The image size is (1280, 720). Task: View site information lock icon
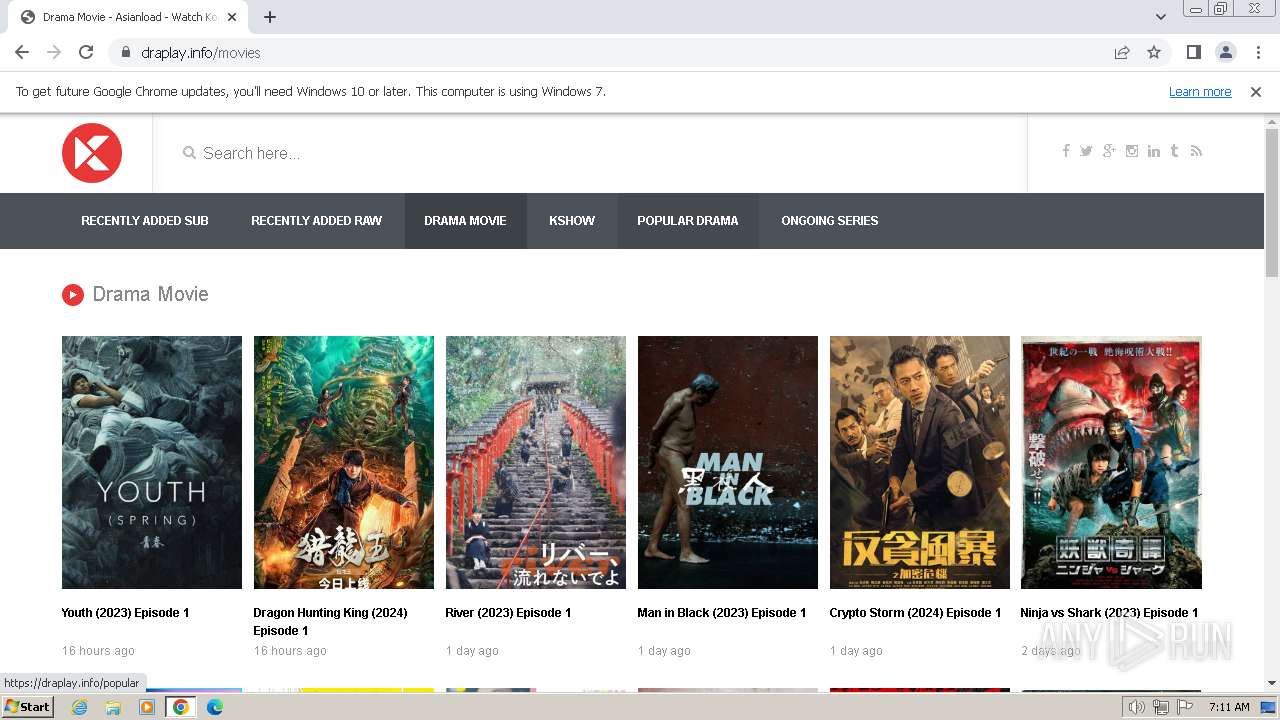[126, 52]
